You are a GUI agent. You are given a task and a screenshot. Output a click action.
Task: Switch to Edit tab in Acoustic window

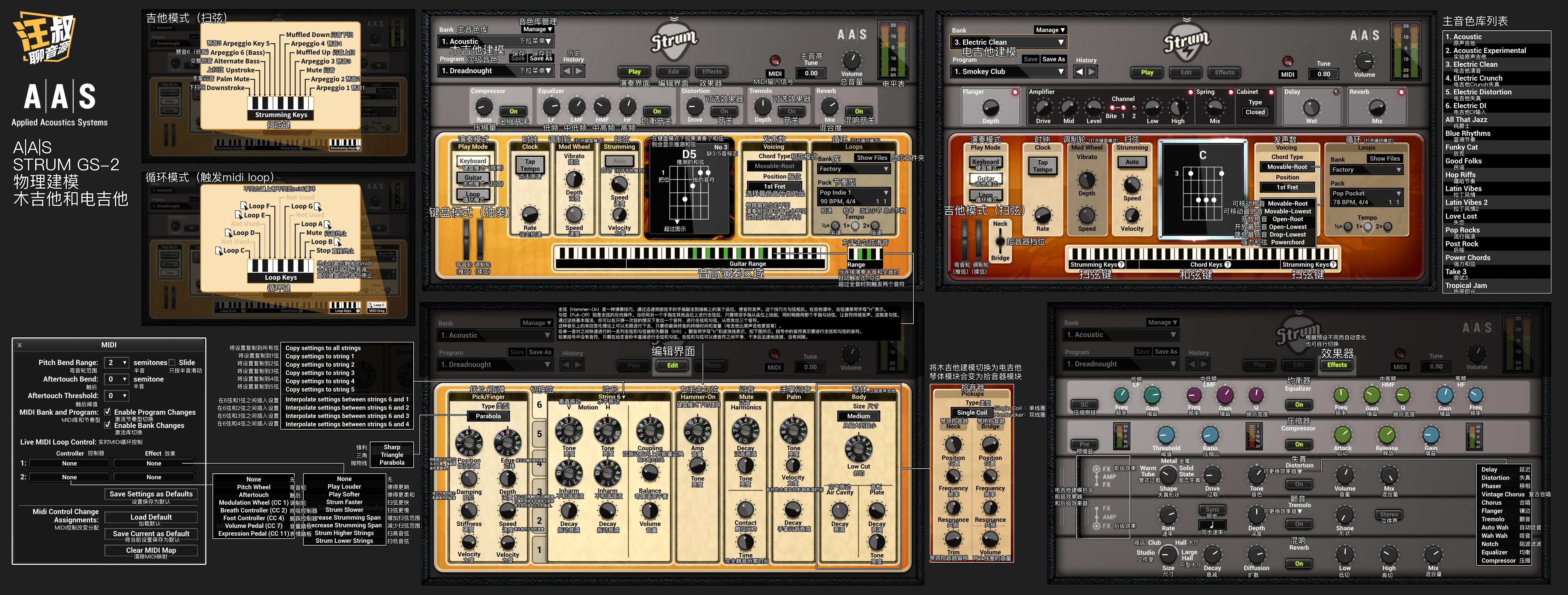[673, 72]
